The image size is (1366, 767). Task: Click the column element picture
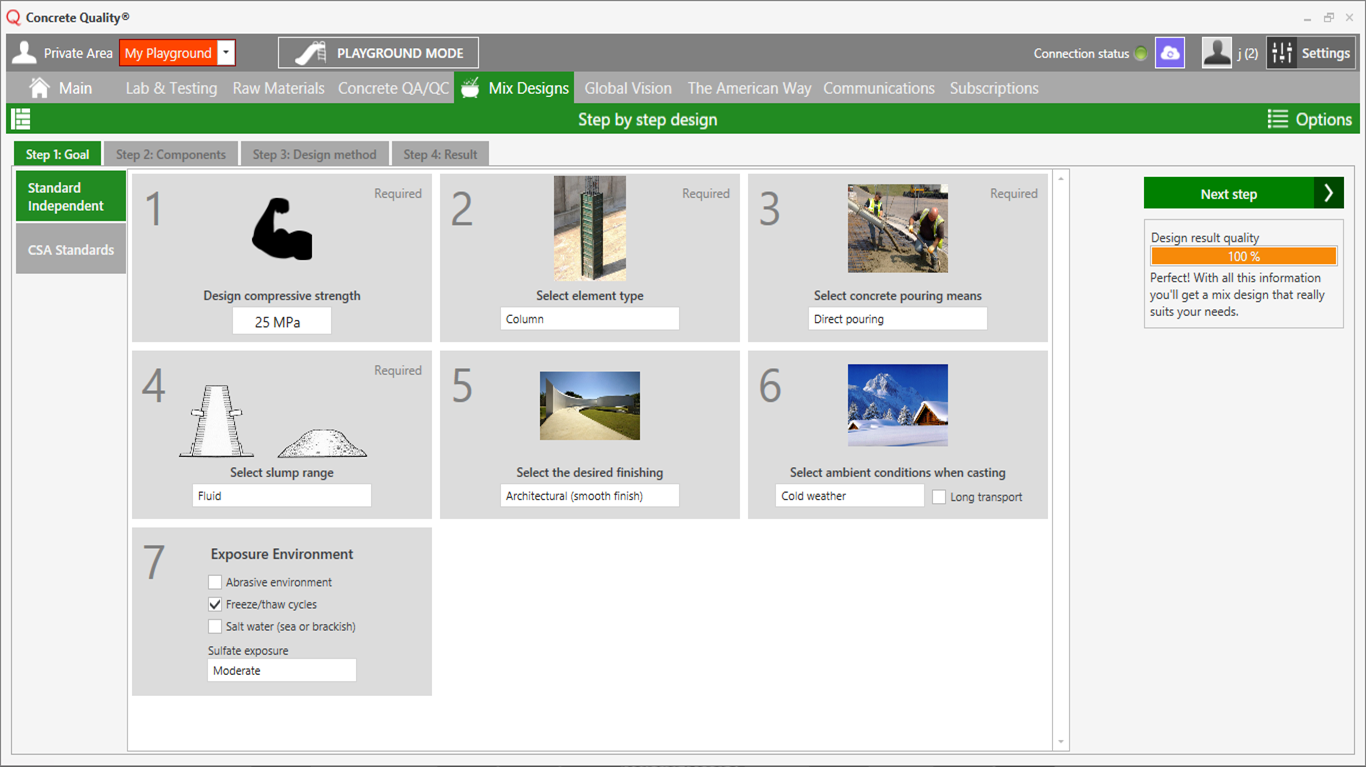(590, 229)
